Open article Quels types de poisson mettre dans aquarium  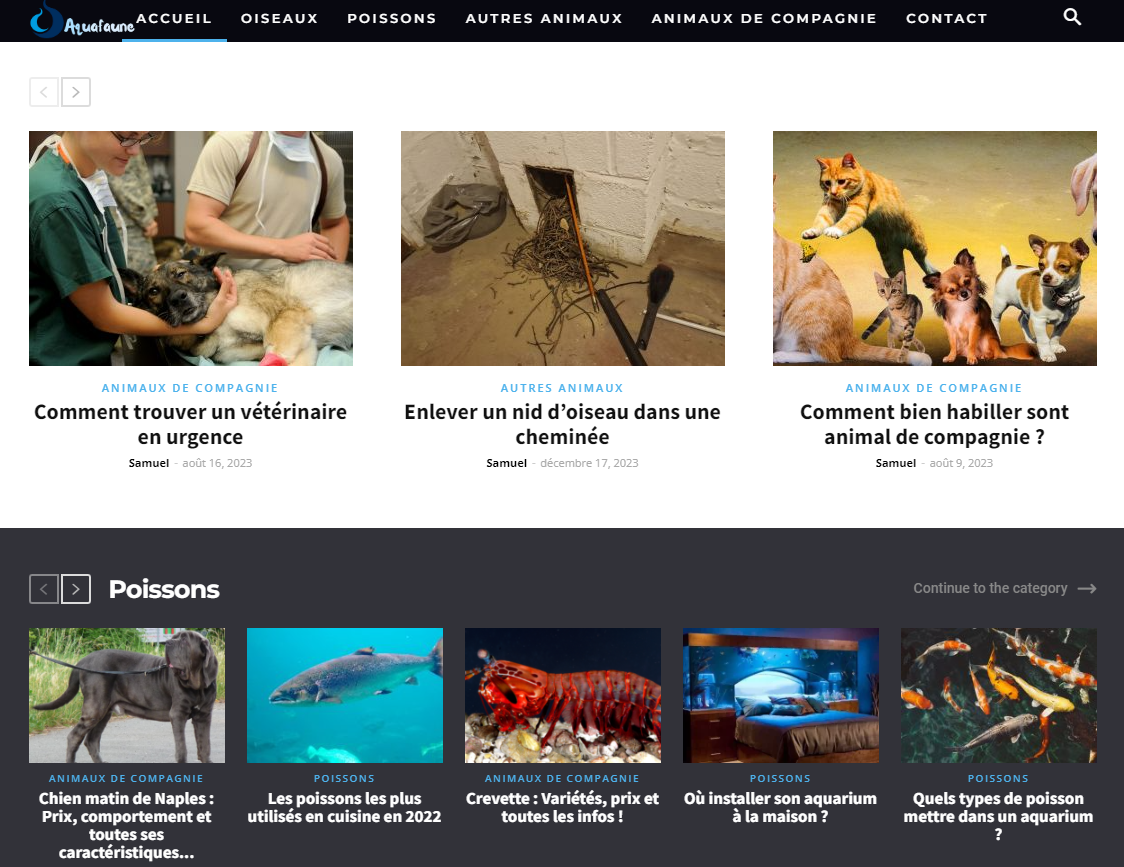[999, 816]
